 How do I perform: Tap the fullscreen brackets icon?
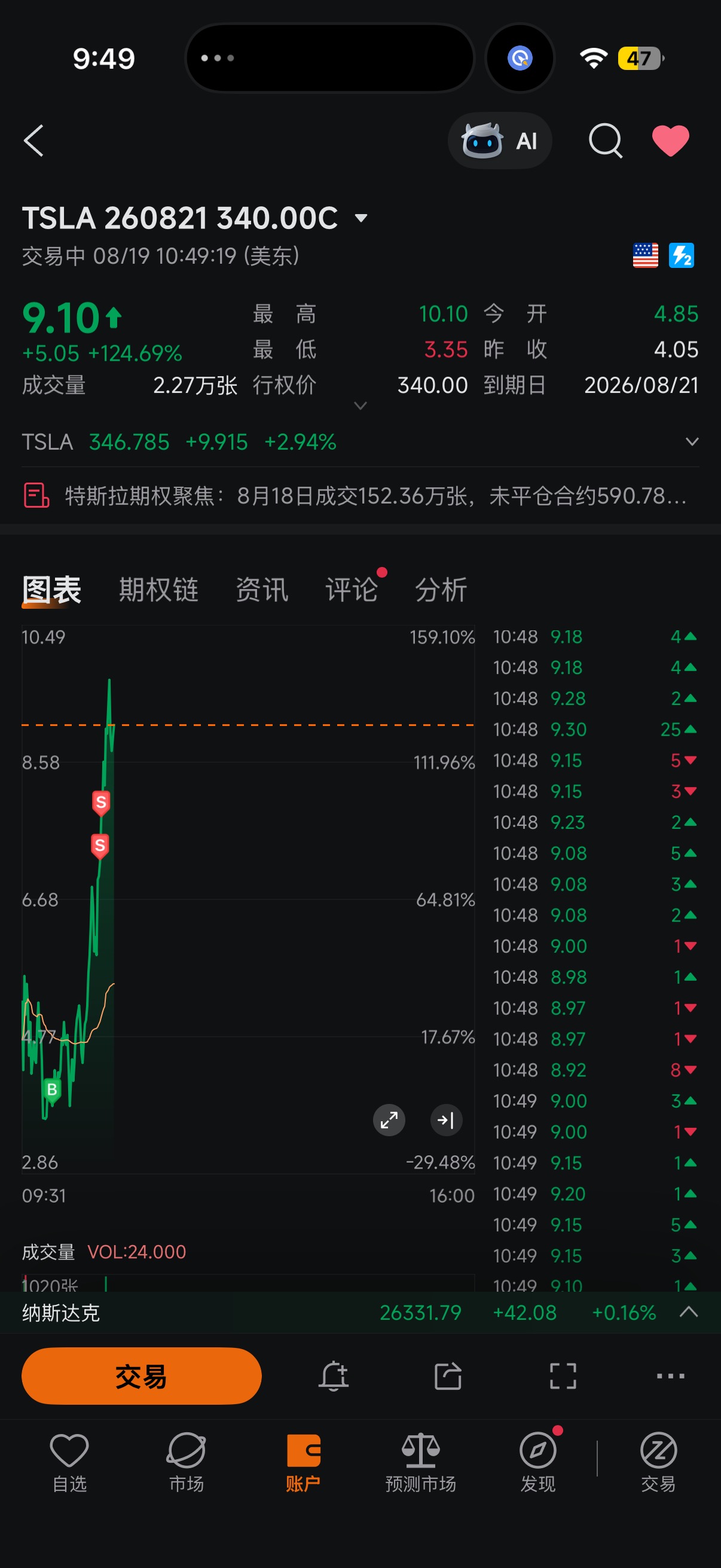tap(563, 1376)
